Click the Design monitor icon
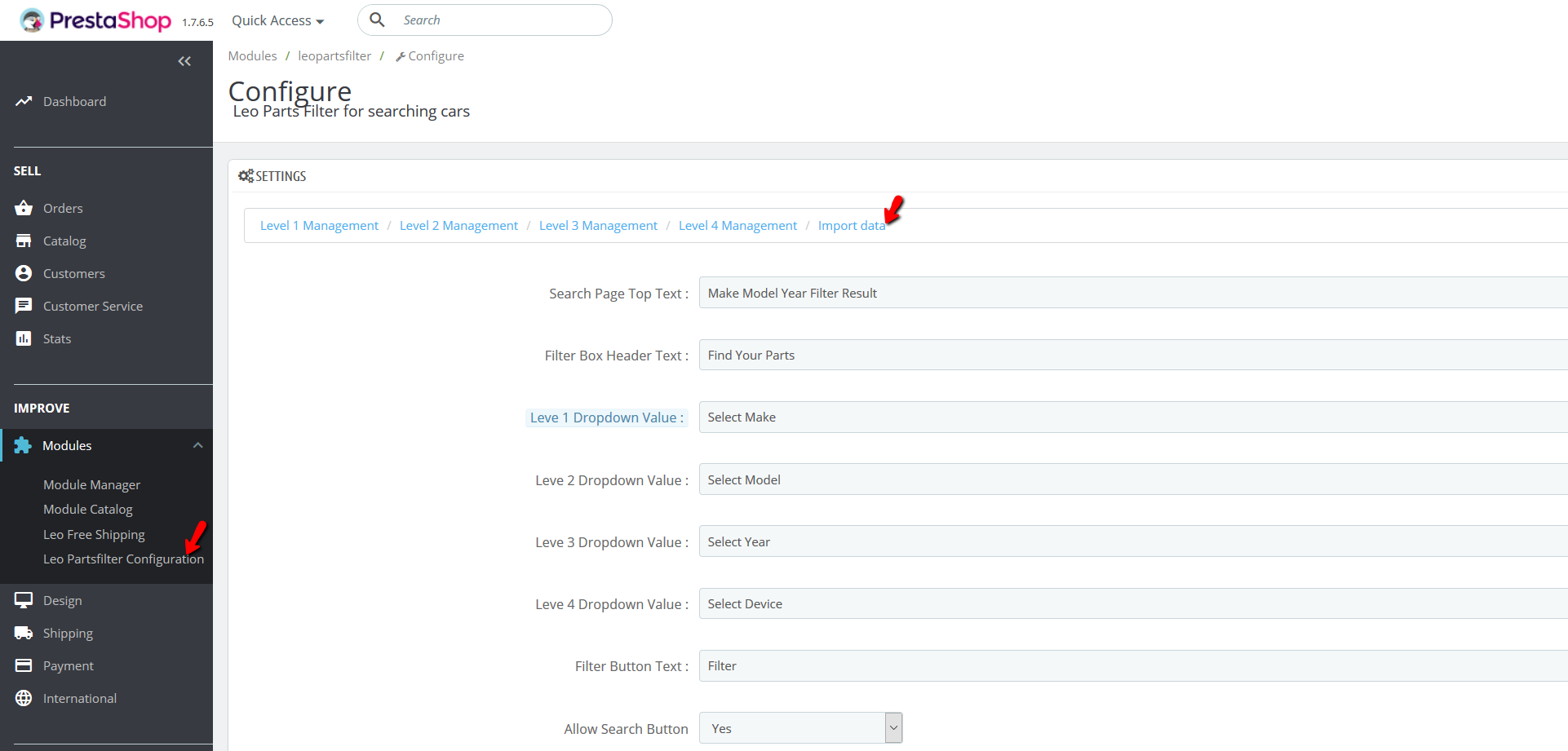The height and width of the screenshot is (751, 1568). pyautogui.click(x=24, y=600)
